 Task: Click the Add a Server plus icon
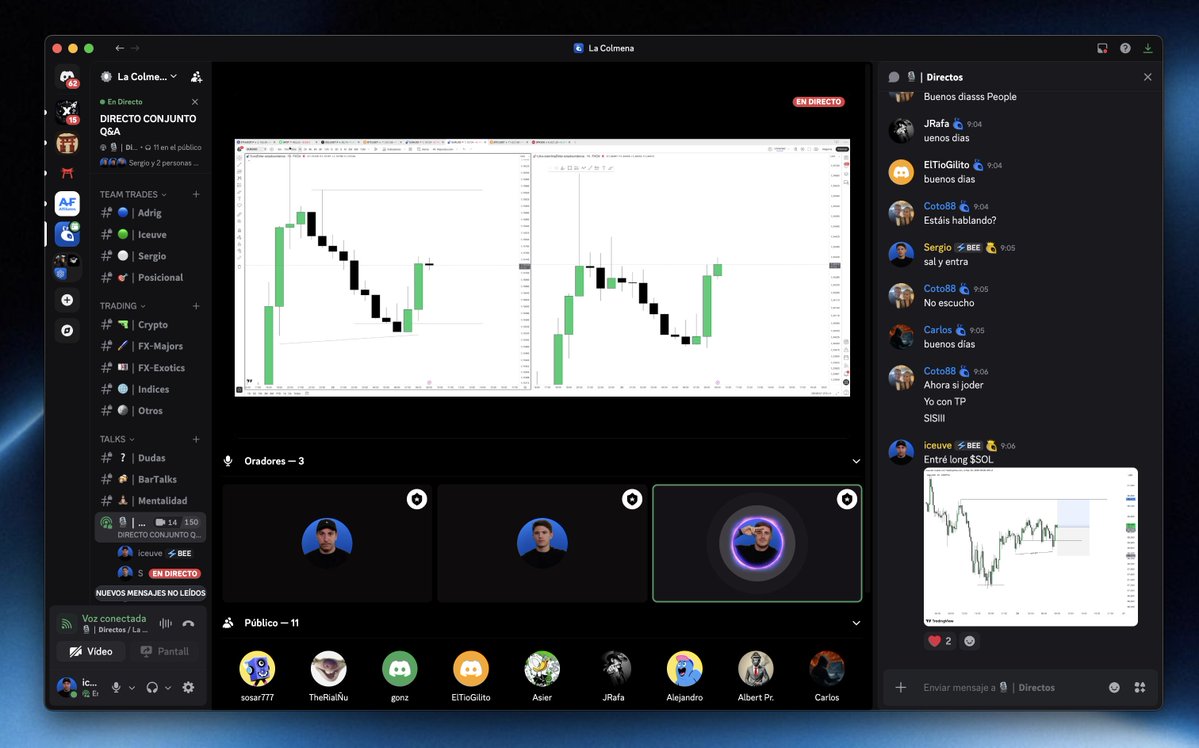pos(67,300)
